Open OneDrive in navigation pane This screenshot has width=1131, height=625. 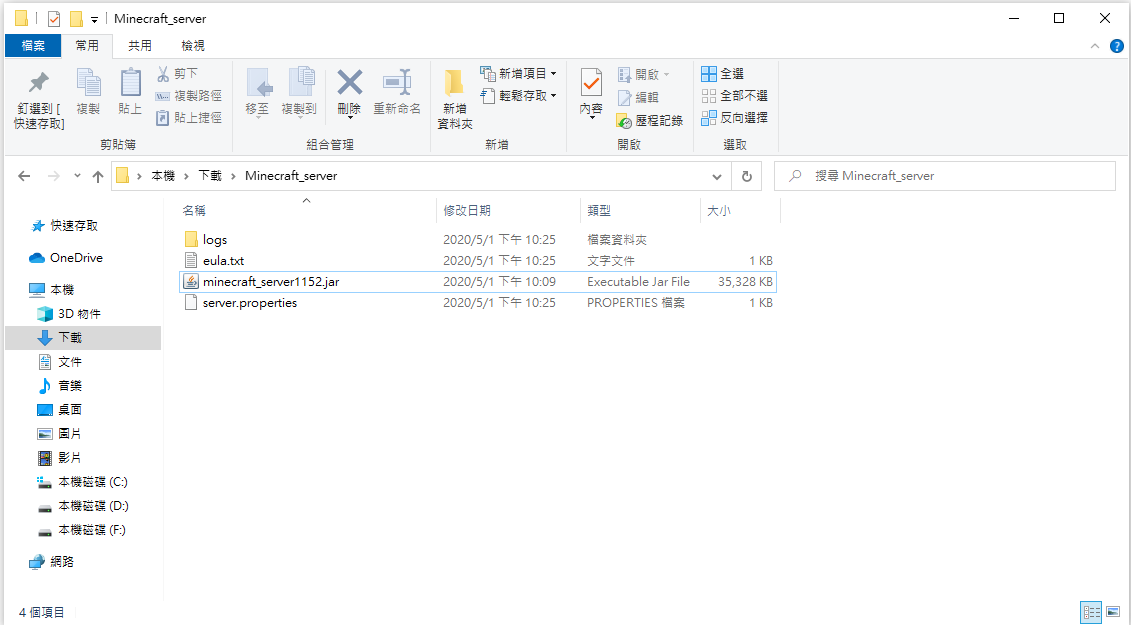(x=76, y=258)
